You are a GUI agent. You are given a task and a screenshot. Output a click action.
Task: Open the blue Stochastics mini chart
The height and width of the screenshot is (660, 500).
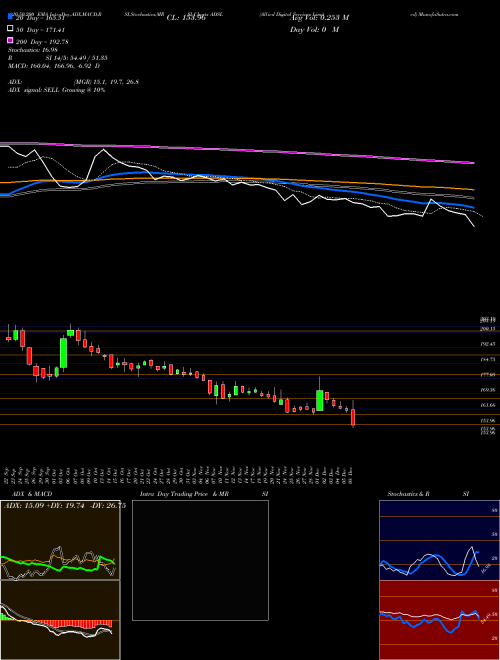point(439,540)
